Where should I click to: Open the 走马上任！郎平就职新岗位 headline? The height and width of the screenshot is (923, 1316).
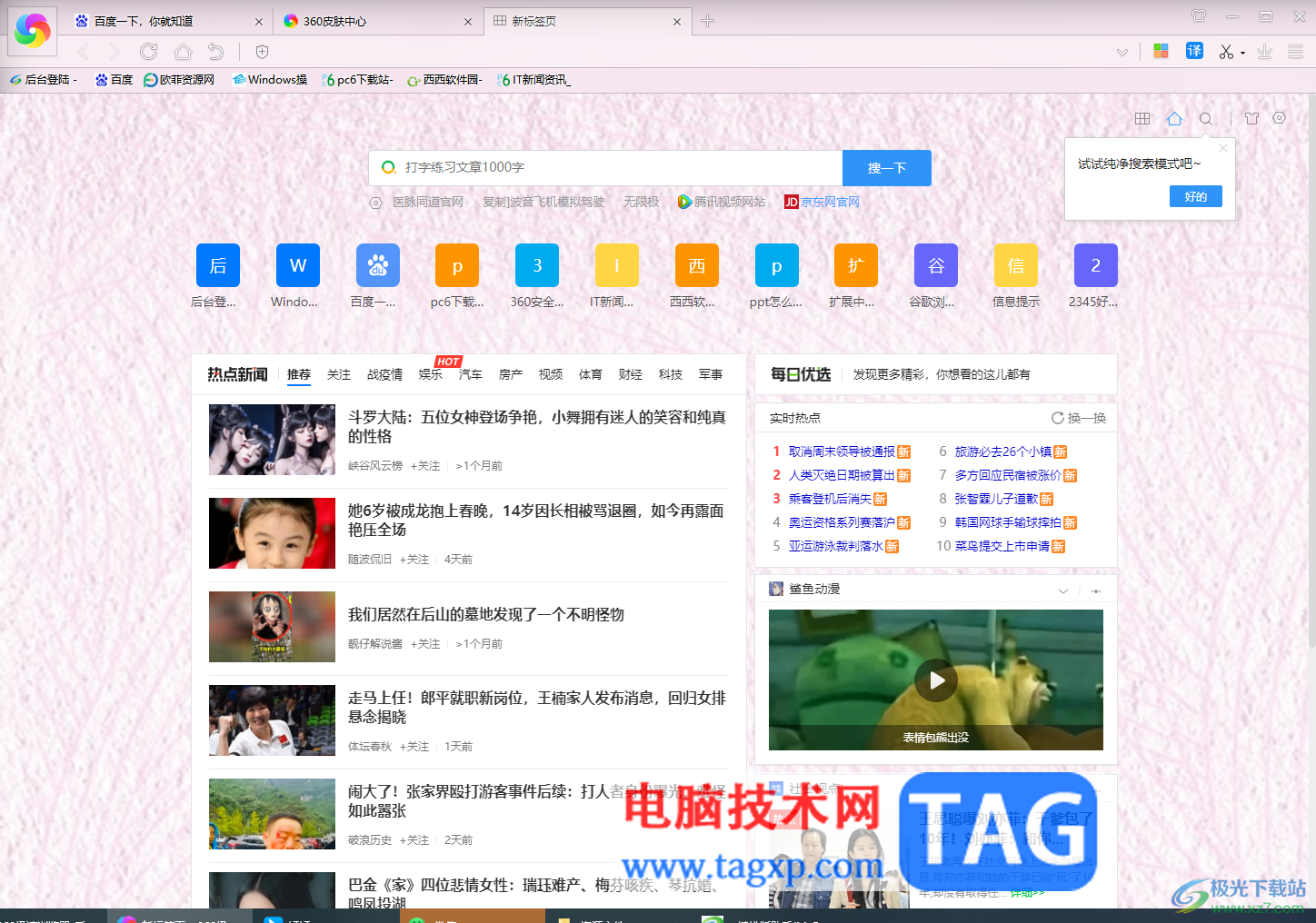click(537, 708)
